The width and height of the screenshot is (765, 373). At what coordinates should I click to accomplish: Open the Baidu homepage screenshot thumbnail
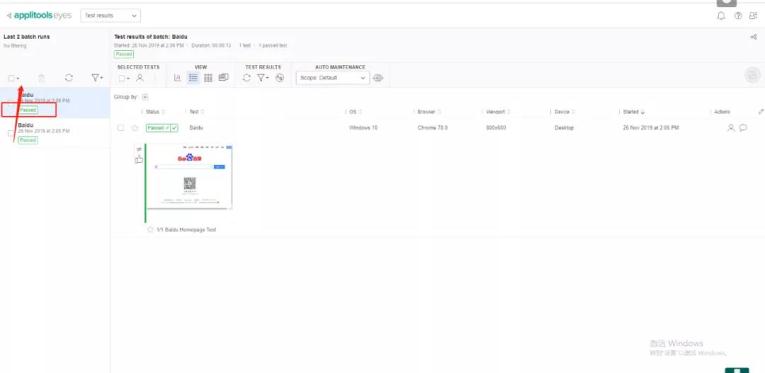[190, 177]
